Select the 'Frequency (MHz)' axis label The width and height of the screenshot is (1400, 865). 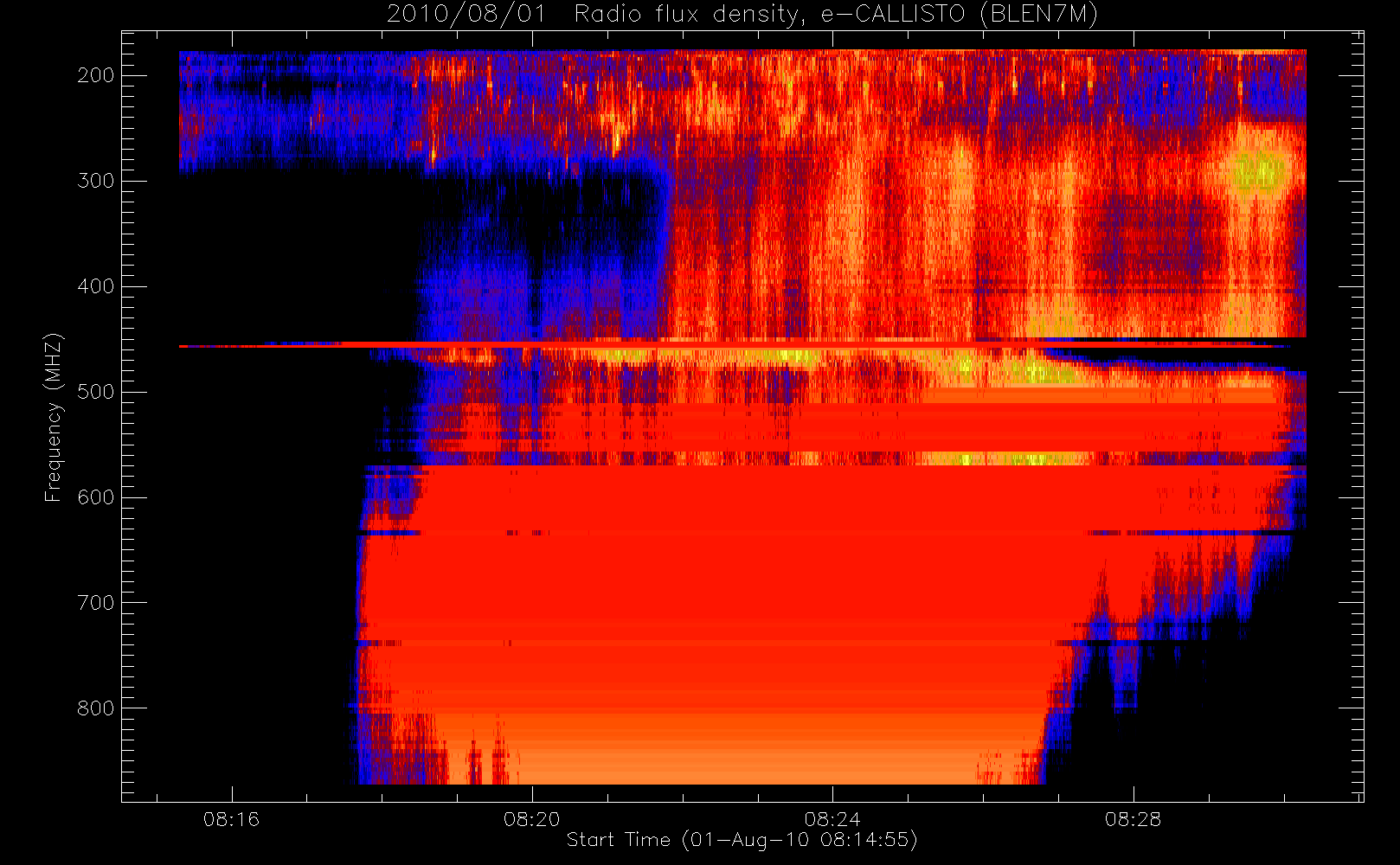pyautogui.click(x=54, y=418)
